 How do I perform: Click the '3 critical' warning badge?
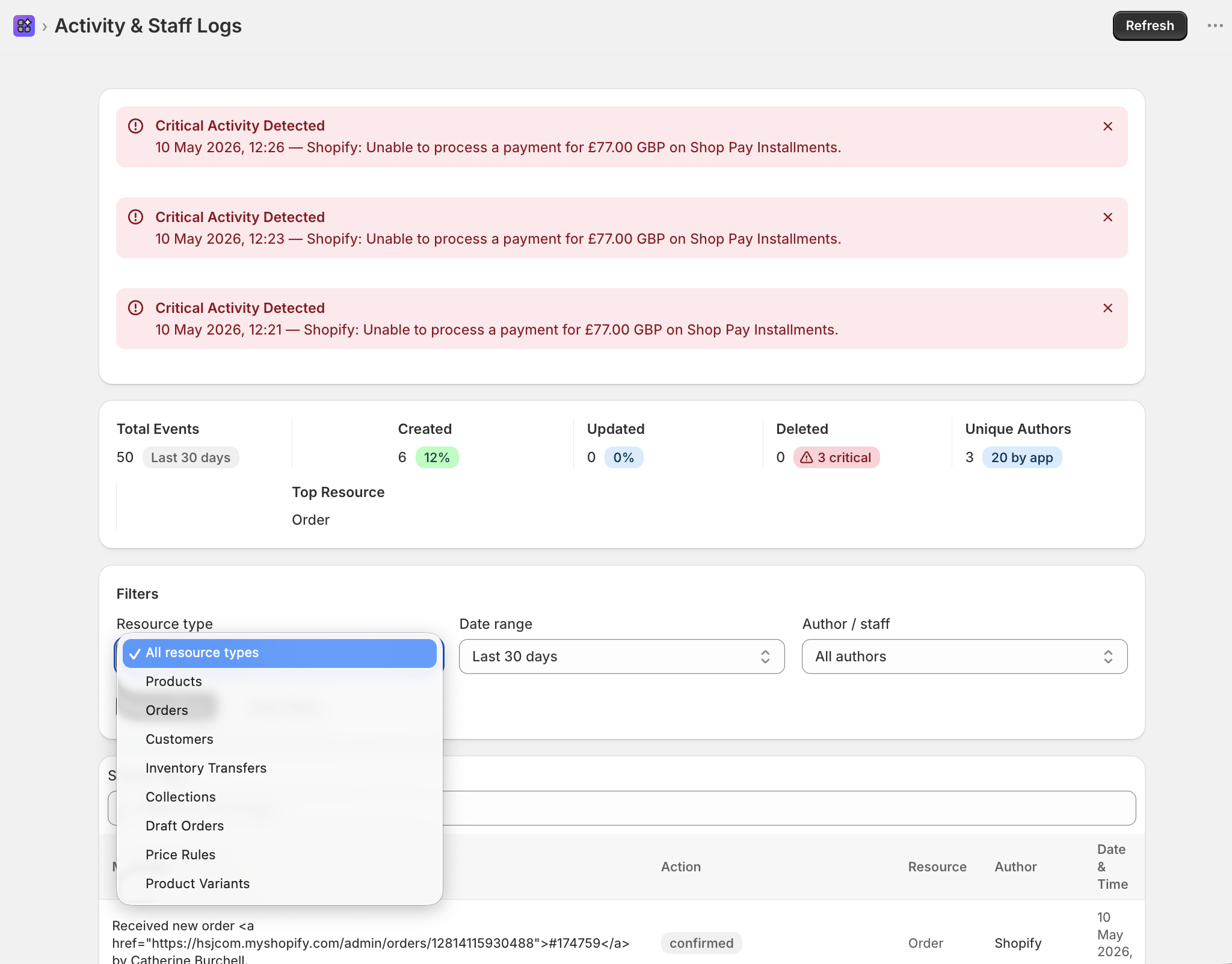(836, 457)
